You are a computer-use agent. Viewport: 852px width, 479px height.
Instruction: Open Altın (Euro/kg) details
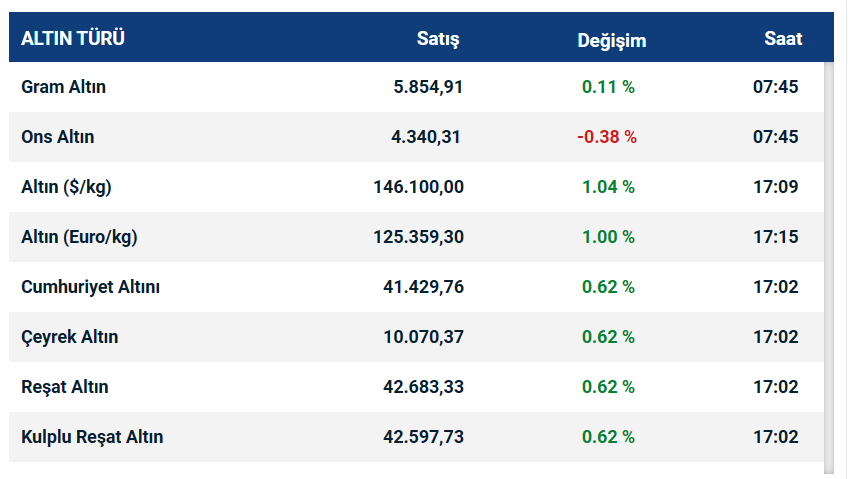coord(79,237)
